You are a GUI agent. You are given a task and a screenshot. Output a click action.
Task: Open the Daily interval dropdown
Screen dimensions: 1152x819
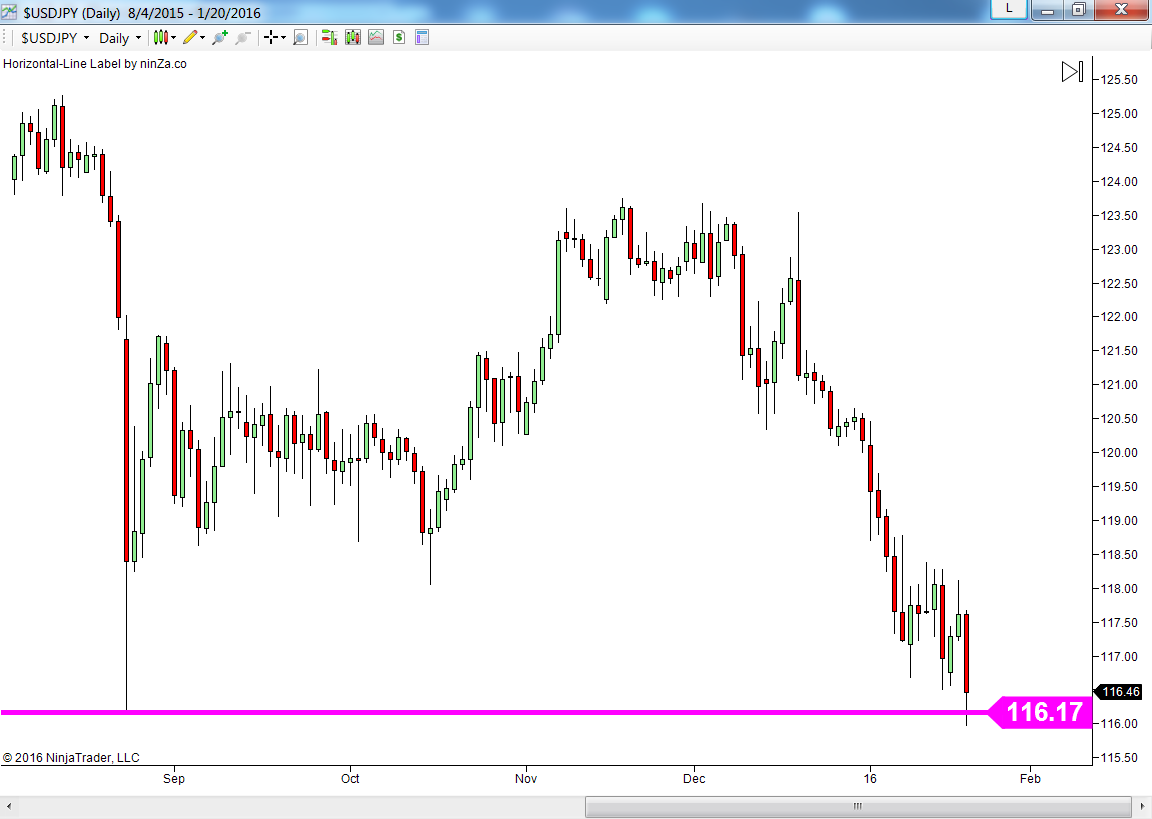[120, 37]
